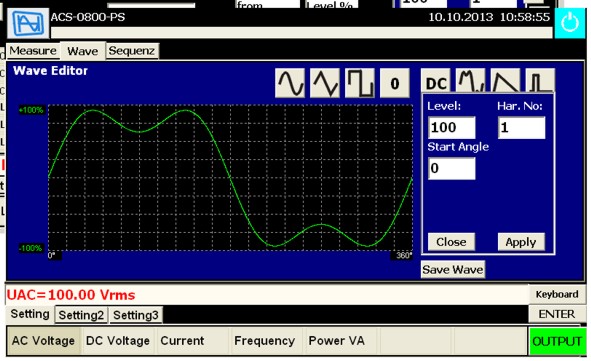The image size is (591, 361).
Task: Click the cyan power button
Action: (570, 23)
